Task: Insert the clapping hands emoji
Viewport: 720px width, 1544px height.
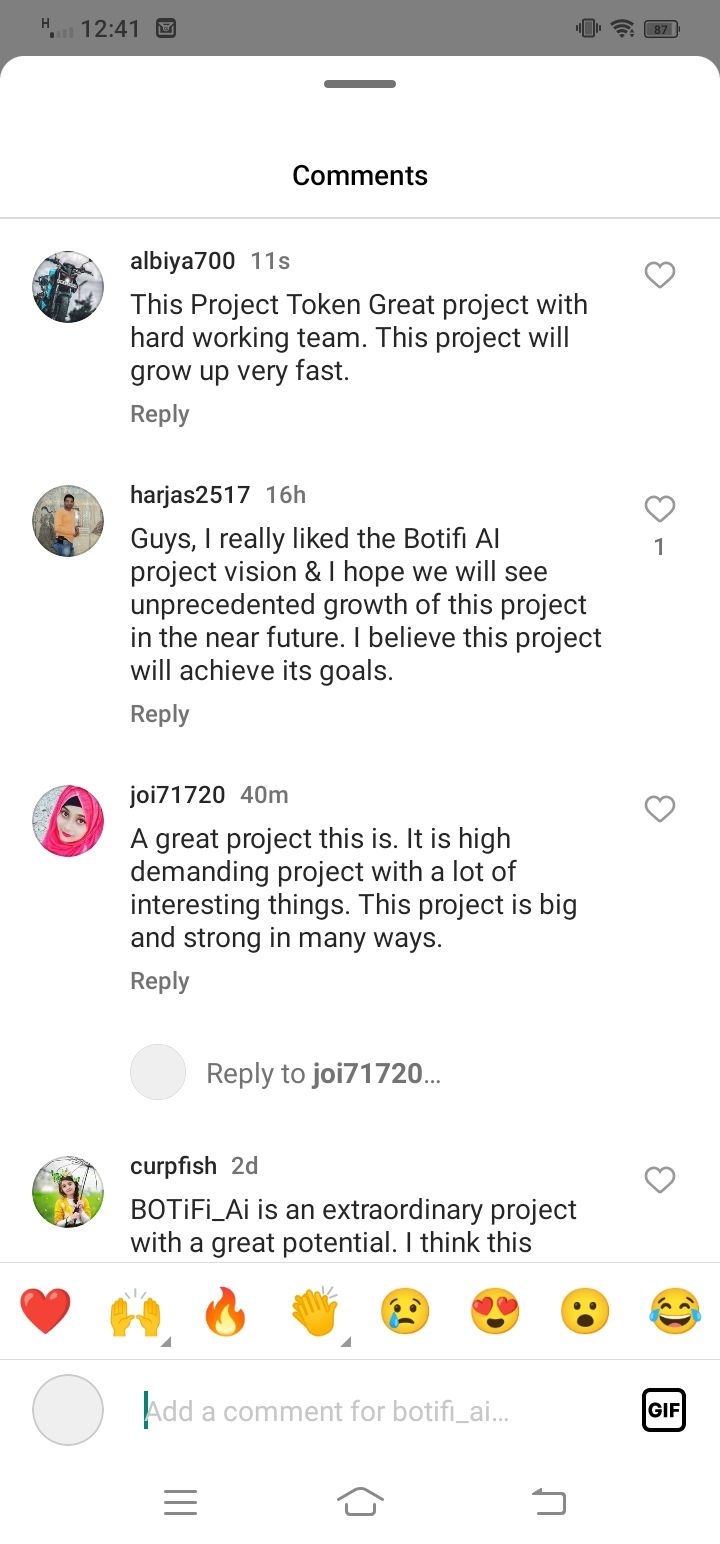Action: 315,1312
